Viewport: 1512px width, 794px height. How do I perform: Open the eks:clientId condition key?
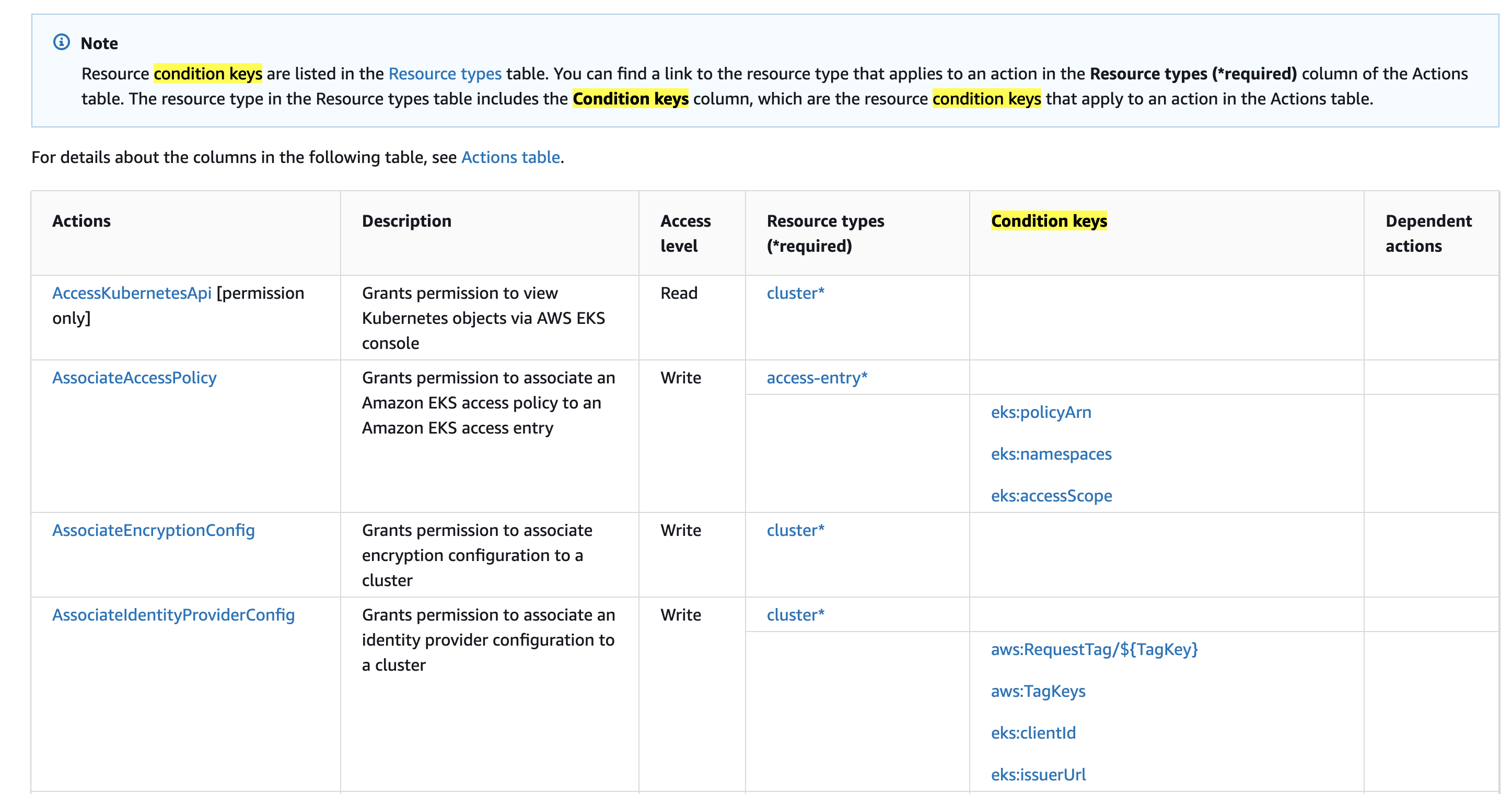pos(1032,732)
